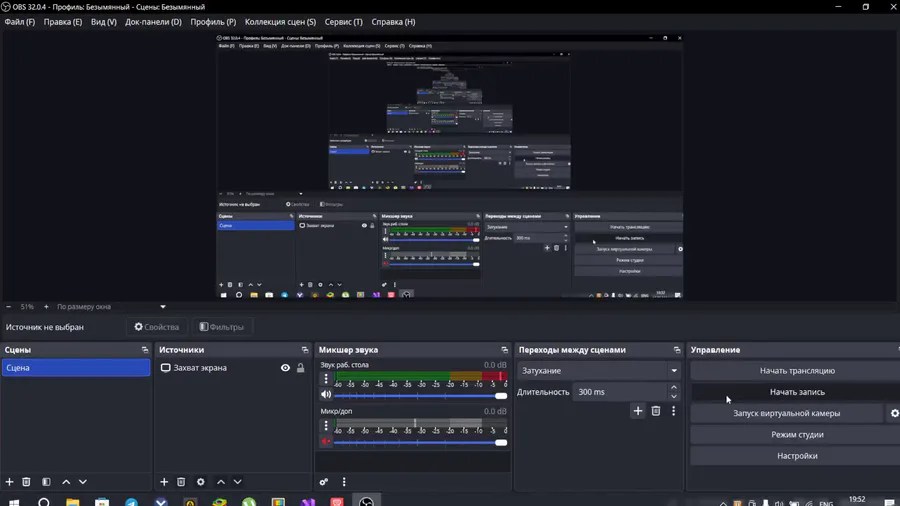Adjust Звук раб. стола volume slider

[x=421, y=396]
